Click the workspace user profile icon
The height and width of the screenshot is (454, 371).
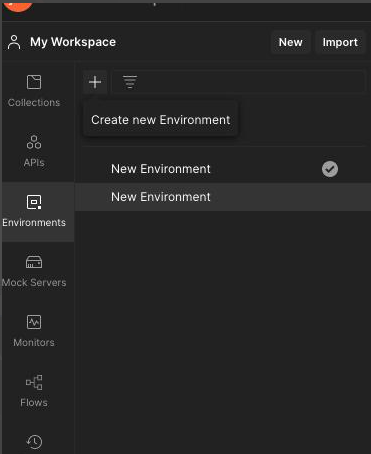14,42
